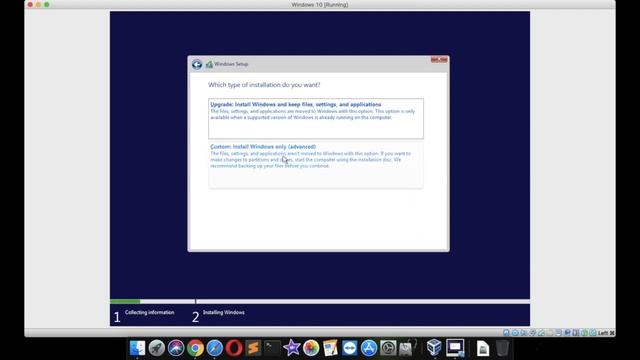
Task: Open the Trash in the Dock
Action: (502, 348)
